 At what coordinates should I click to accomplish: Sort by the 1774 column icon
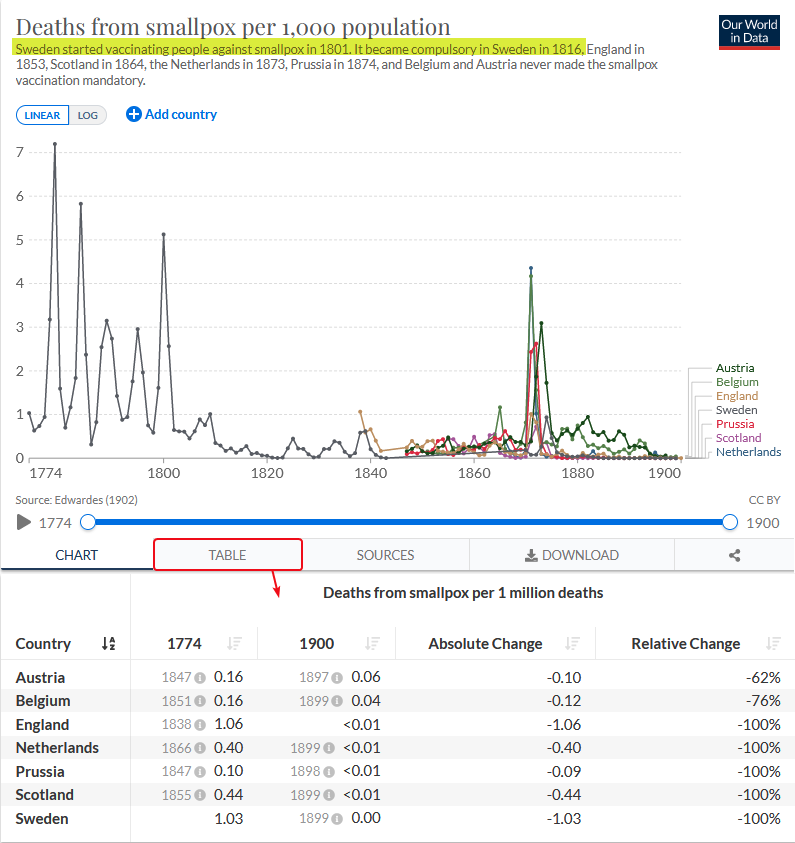point(234,643)
